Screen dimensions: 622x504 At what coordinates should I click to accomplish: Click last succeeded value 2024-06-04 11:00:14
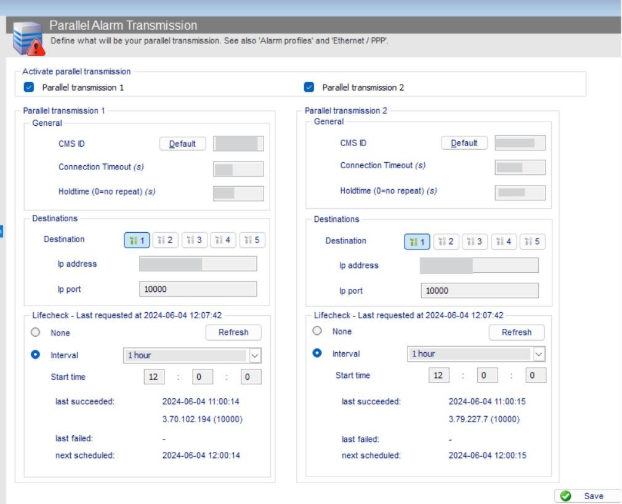coord(201,401)
